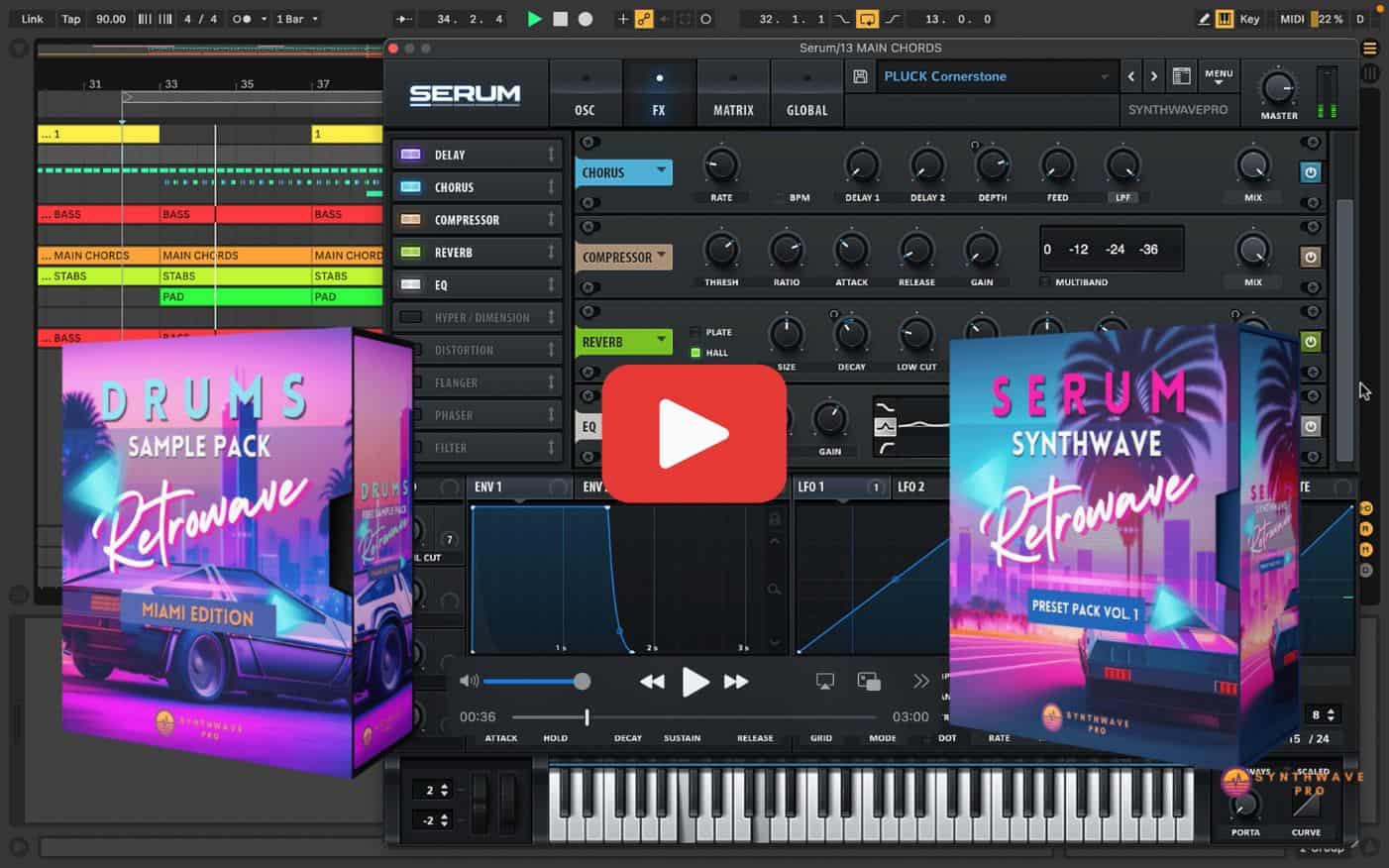Open the COMPRESSOR module type dropdown

coord(623,258)
